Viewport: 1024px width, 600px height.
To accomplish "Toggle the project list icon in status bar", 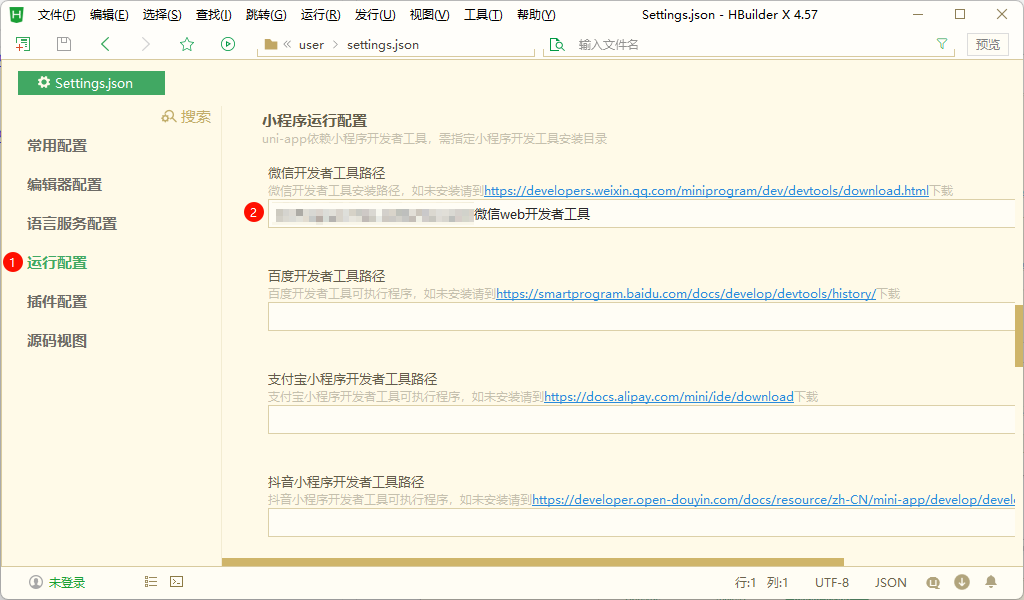I will point(151,581).
